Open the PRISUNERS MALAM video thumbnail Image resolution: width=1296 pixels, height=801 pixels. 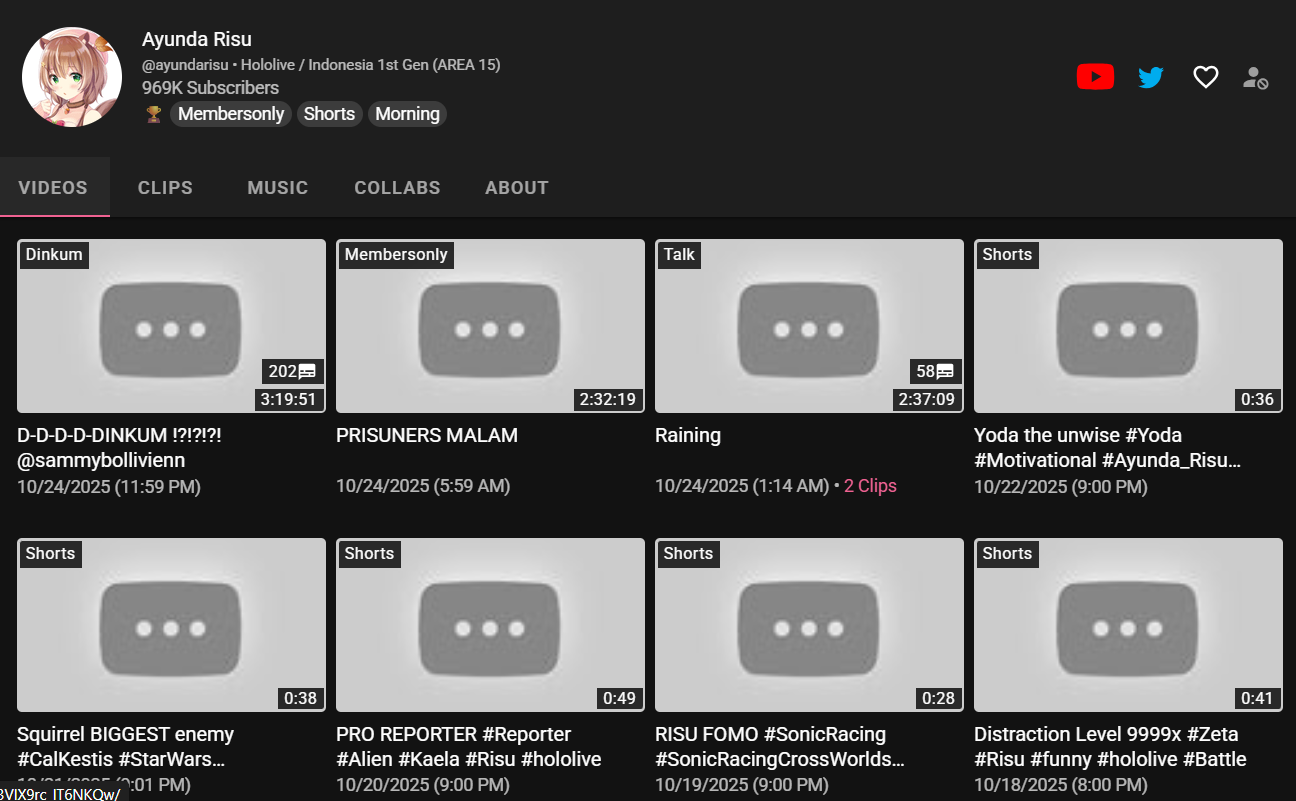coord(490,326)
